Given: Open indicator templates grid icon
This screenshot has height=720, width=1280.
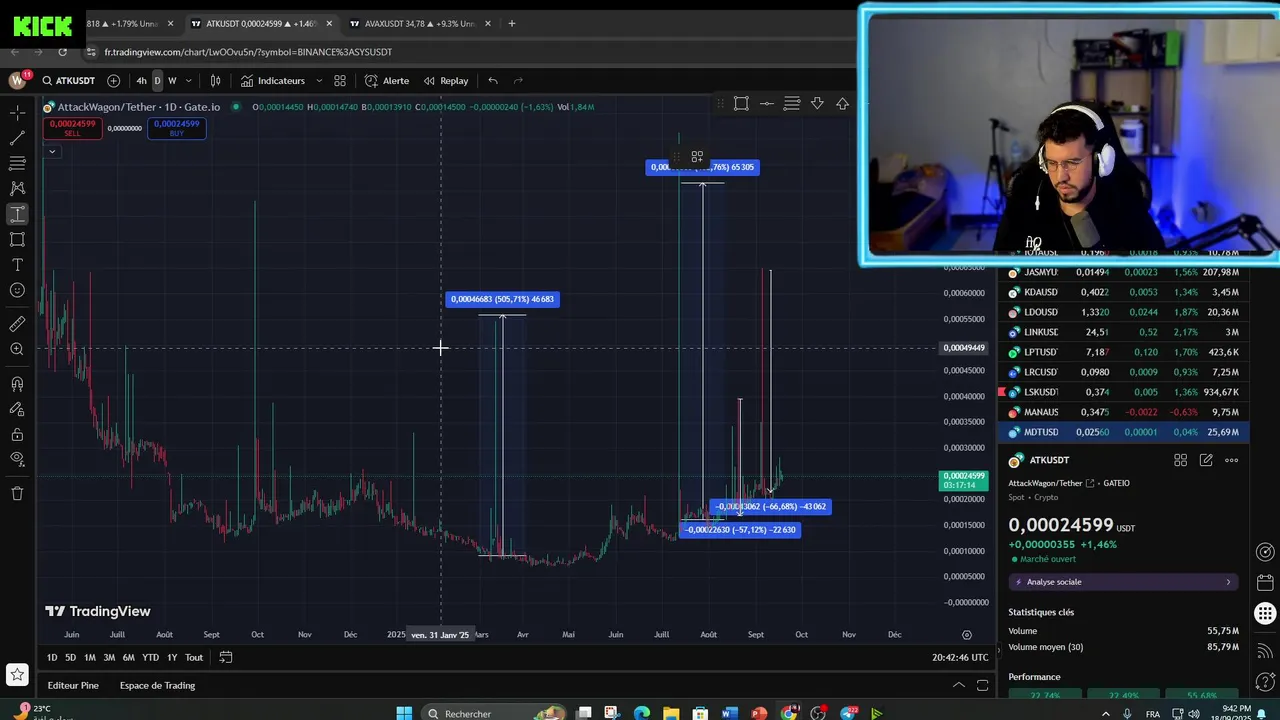Looking at the screenshot, I should (x=340, y=81).
